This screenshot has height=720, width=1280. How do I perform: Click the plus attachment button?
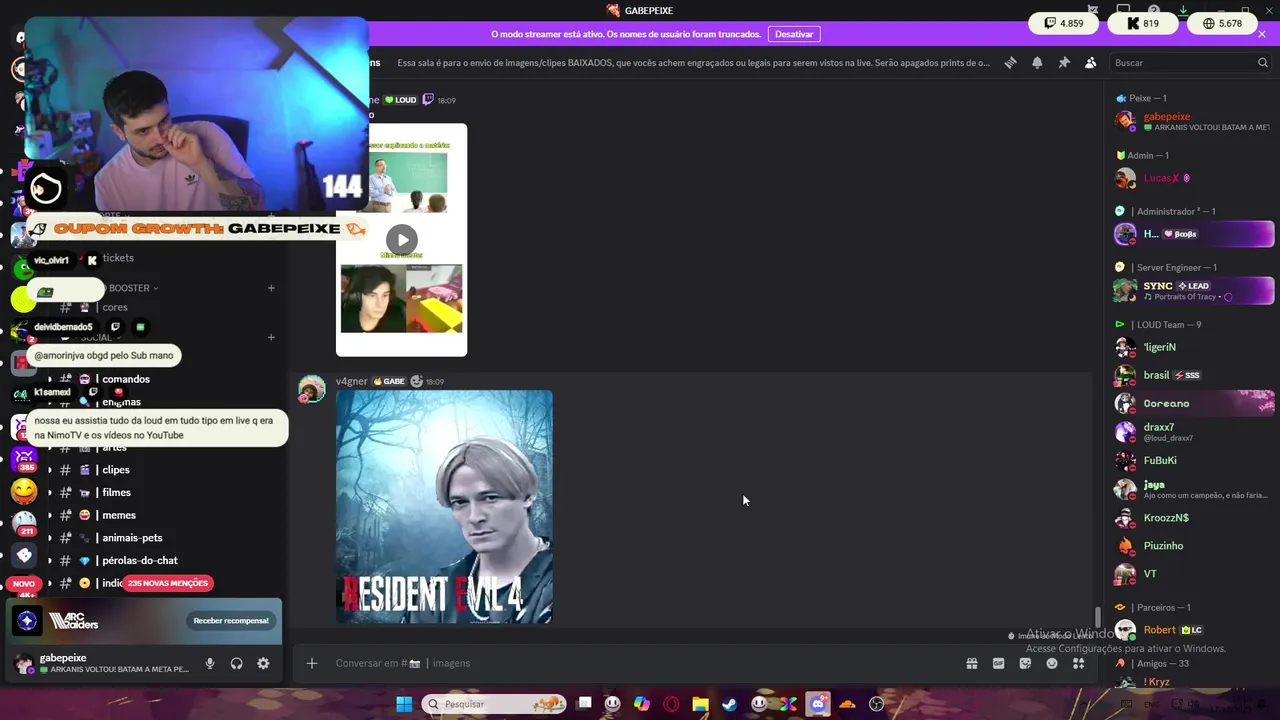tap(312, 663)
